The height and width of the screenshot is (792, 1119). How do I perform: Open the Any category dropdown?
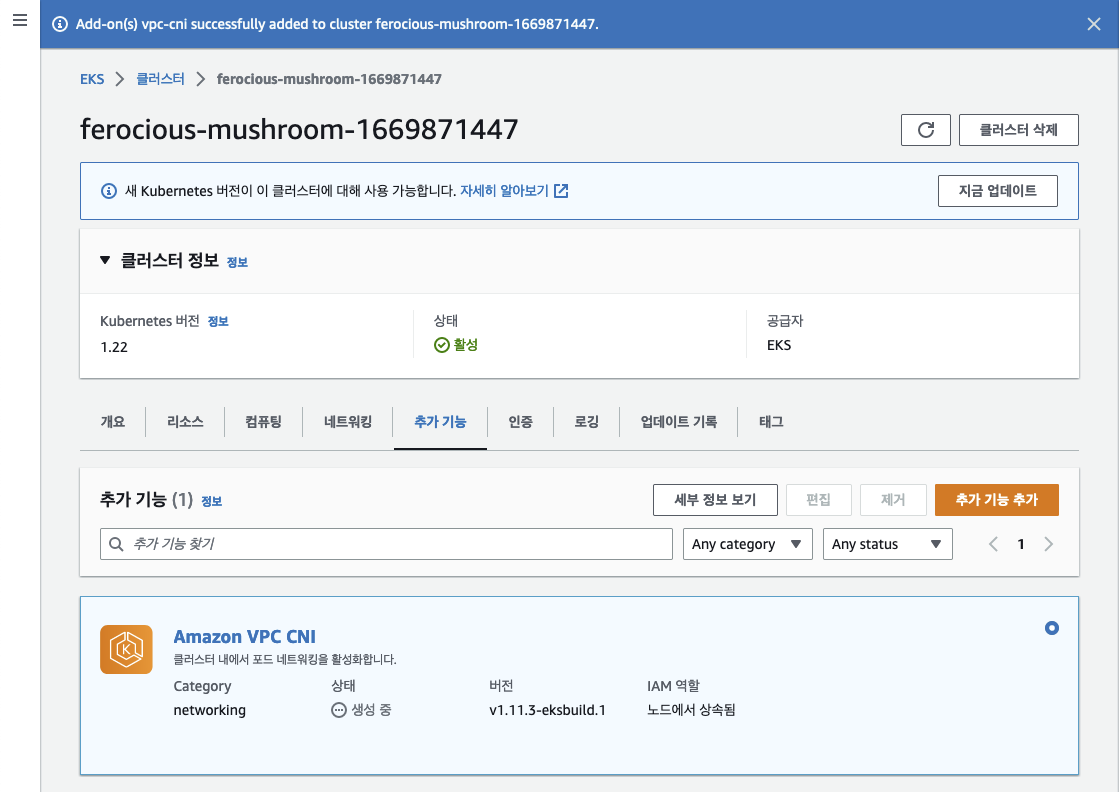747,544
